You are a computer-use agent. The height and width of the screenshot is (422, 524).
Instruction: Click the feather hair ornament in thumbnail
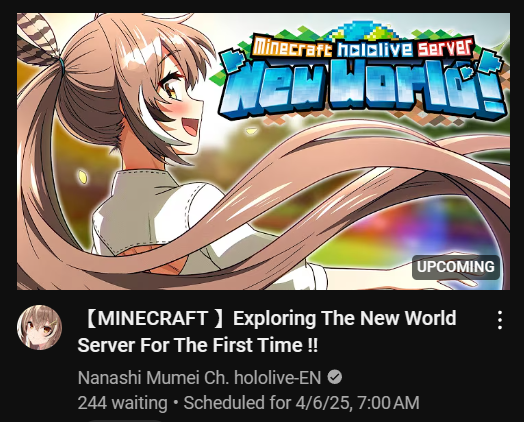[x=37, y=38]
